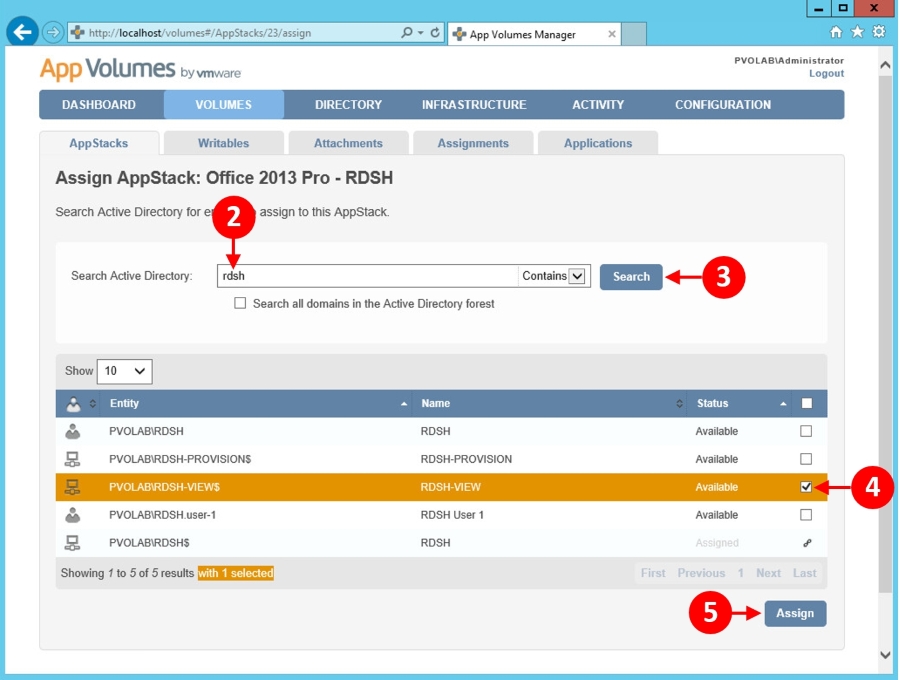900x680 pixels.
Task: Sort the table by Status column
Action: pos(740,403)
